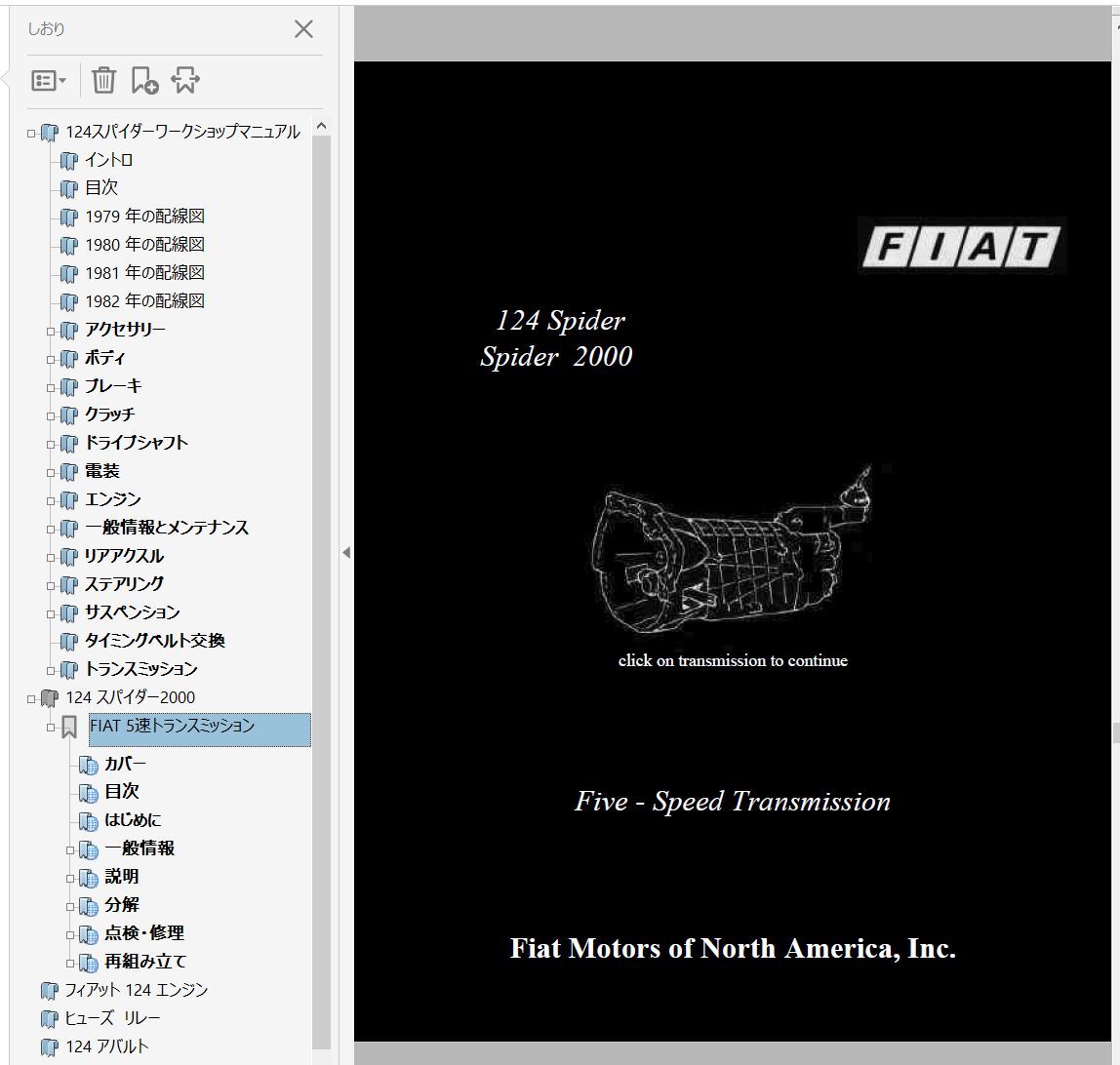Viewport: 1120px width, 1065px height.
Task: Click the page icon beside 説明
Action: click(88, 878)
